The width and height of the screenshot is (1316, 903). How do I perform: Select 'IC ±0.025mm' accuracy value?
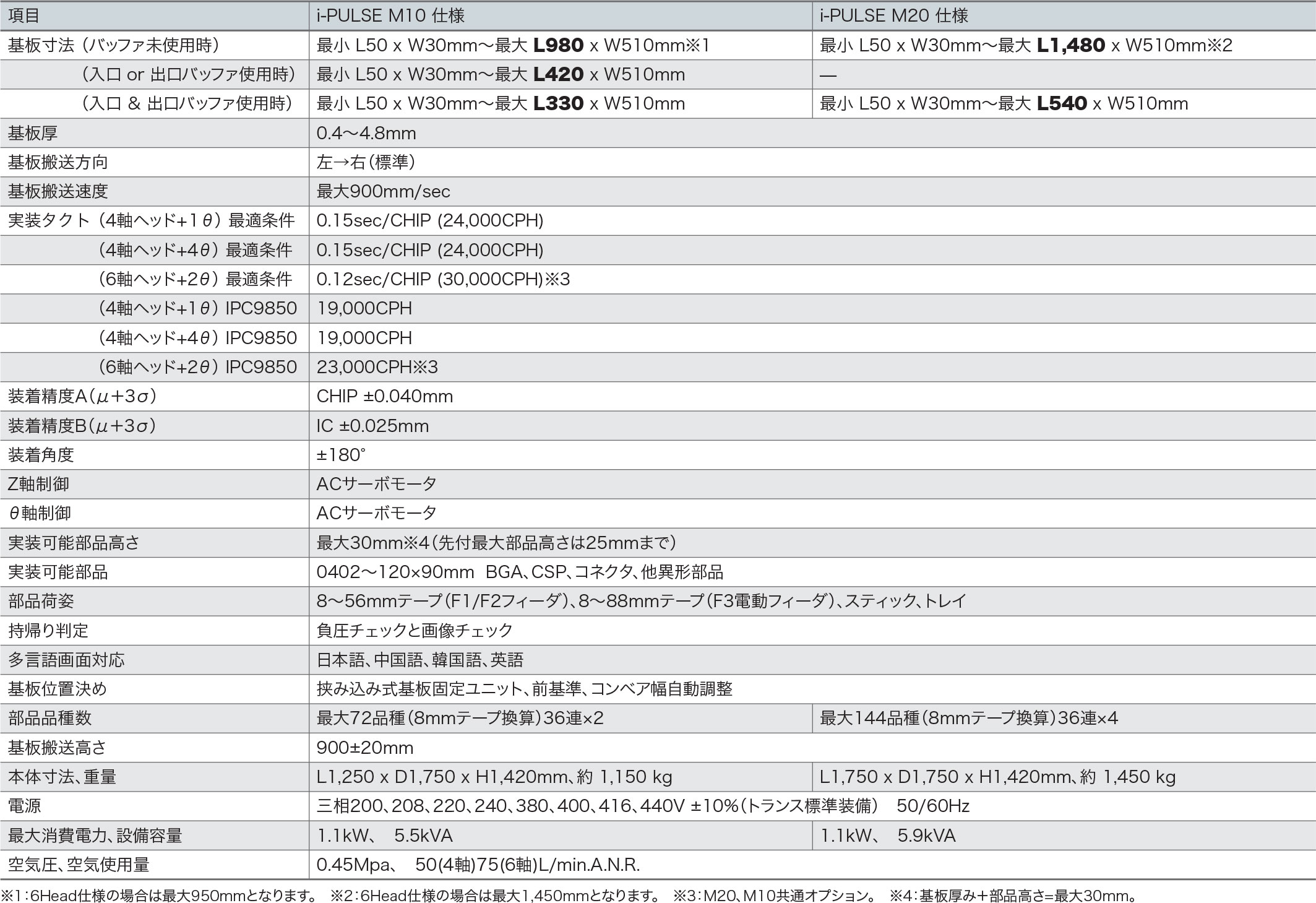(372, 426)
